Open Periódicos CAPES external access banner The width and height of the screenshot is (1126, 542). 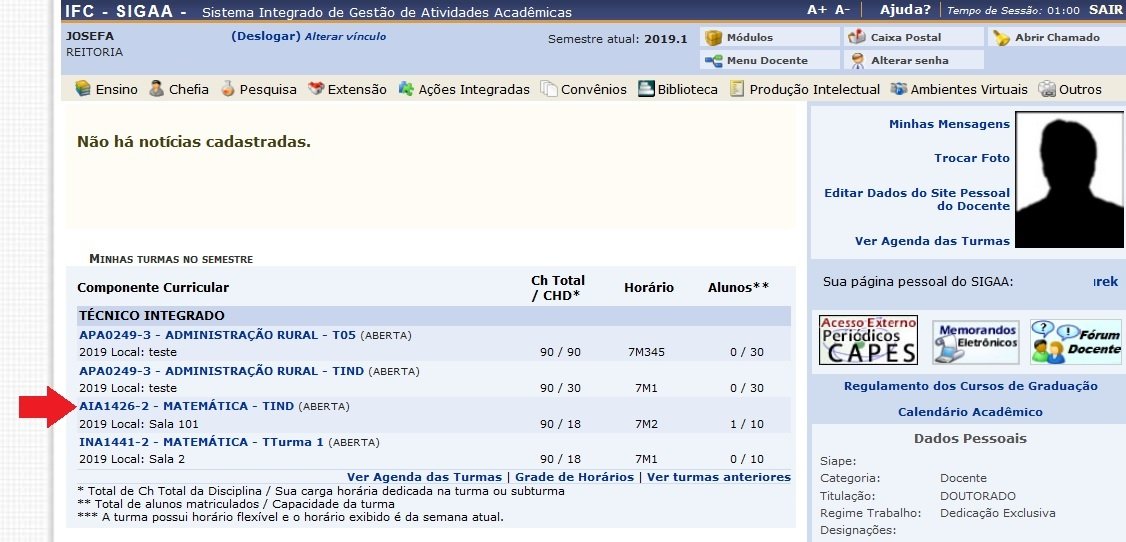[x=868, y=340]
